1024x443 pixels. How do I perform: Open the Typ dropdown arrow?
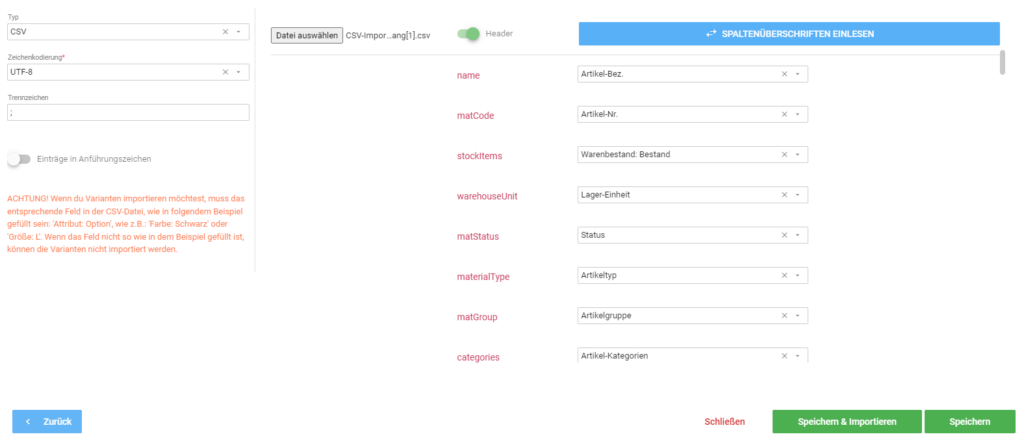pos(238,31)
